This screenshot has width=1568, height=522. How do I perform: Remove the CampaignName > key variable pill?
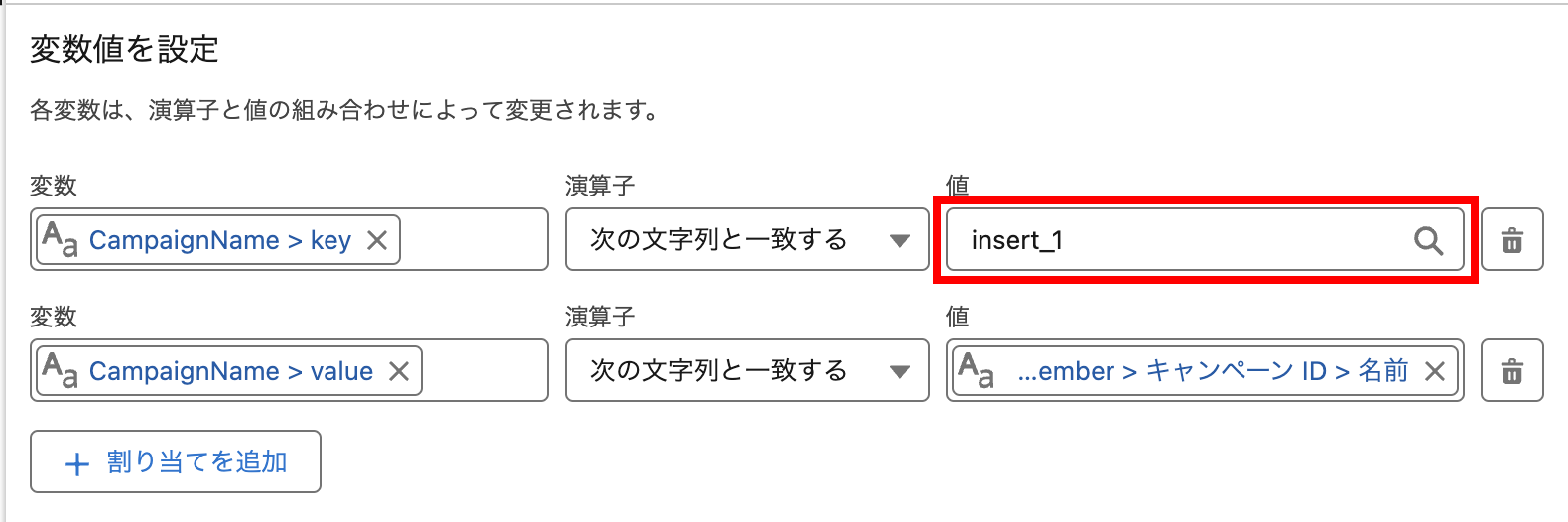(x=377, y=240)
